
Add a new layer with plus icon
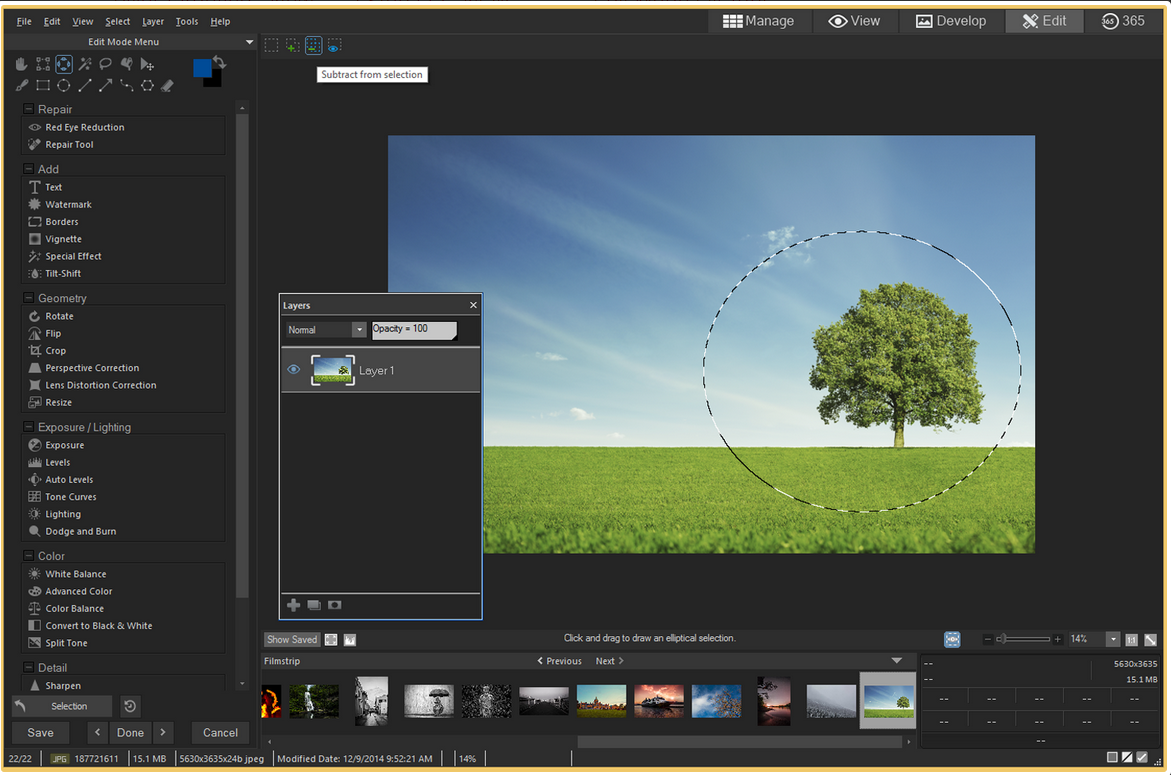point(293,605)
